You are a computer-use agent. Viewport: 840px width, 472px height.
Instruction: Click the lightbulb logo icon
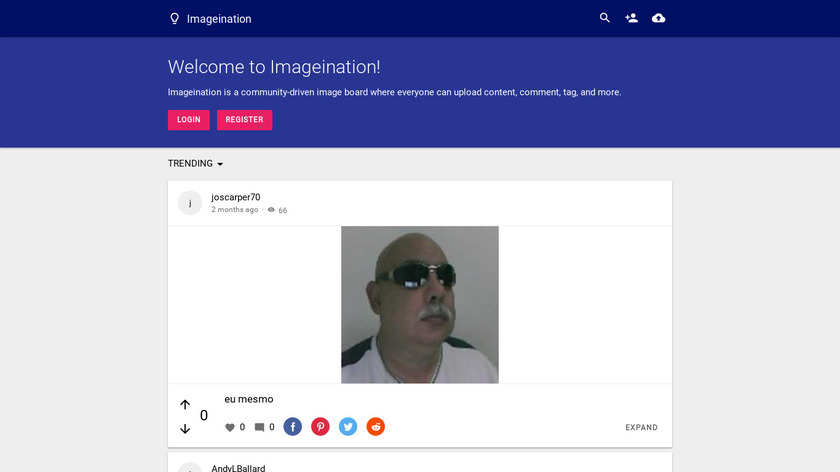click(x=175, y=19)
